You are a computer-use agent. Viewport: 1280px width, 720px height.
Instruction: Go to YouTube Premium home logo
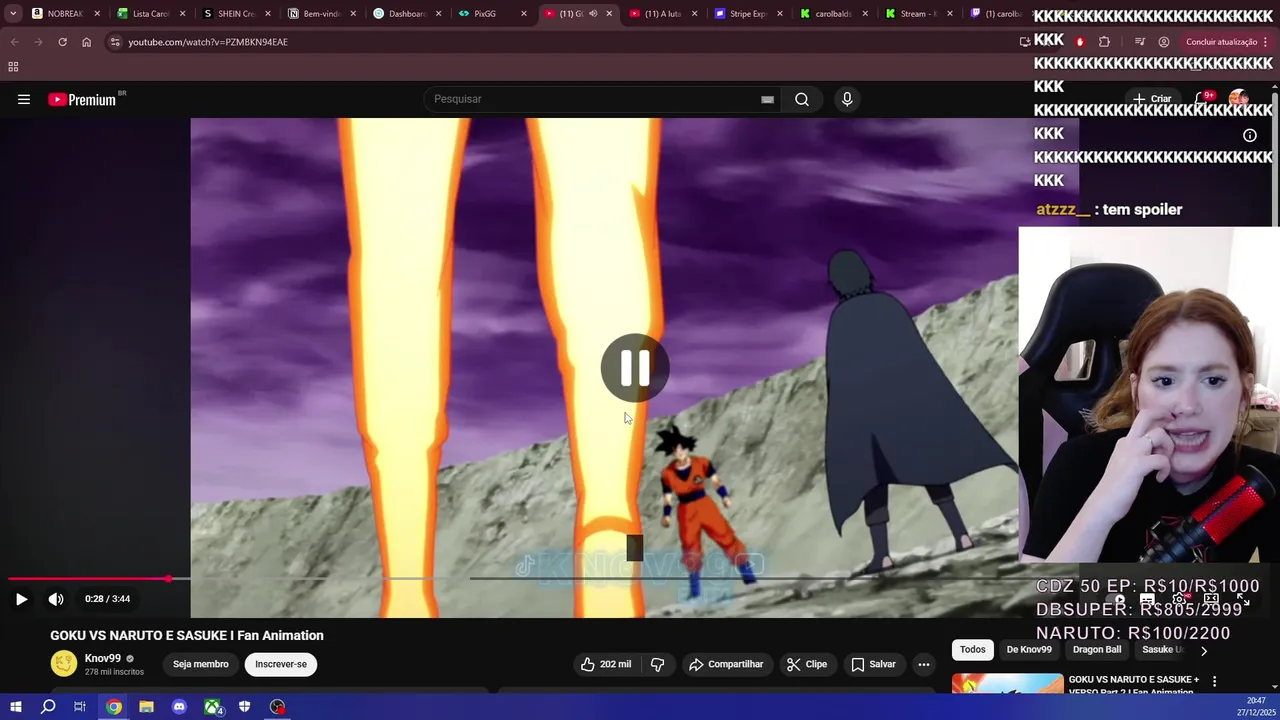pos(84,99)
